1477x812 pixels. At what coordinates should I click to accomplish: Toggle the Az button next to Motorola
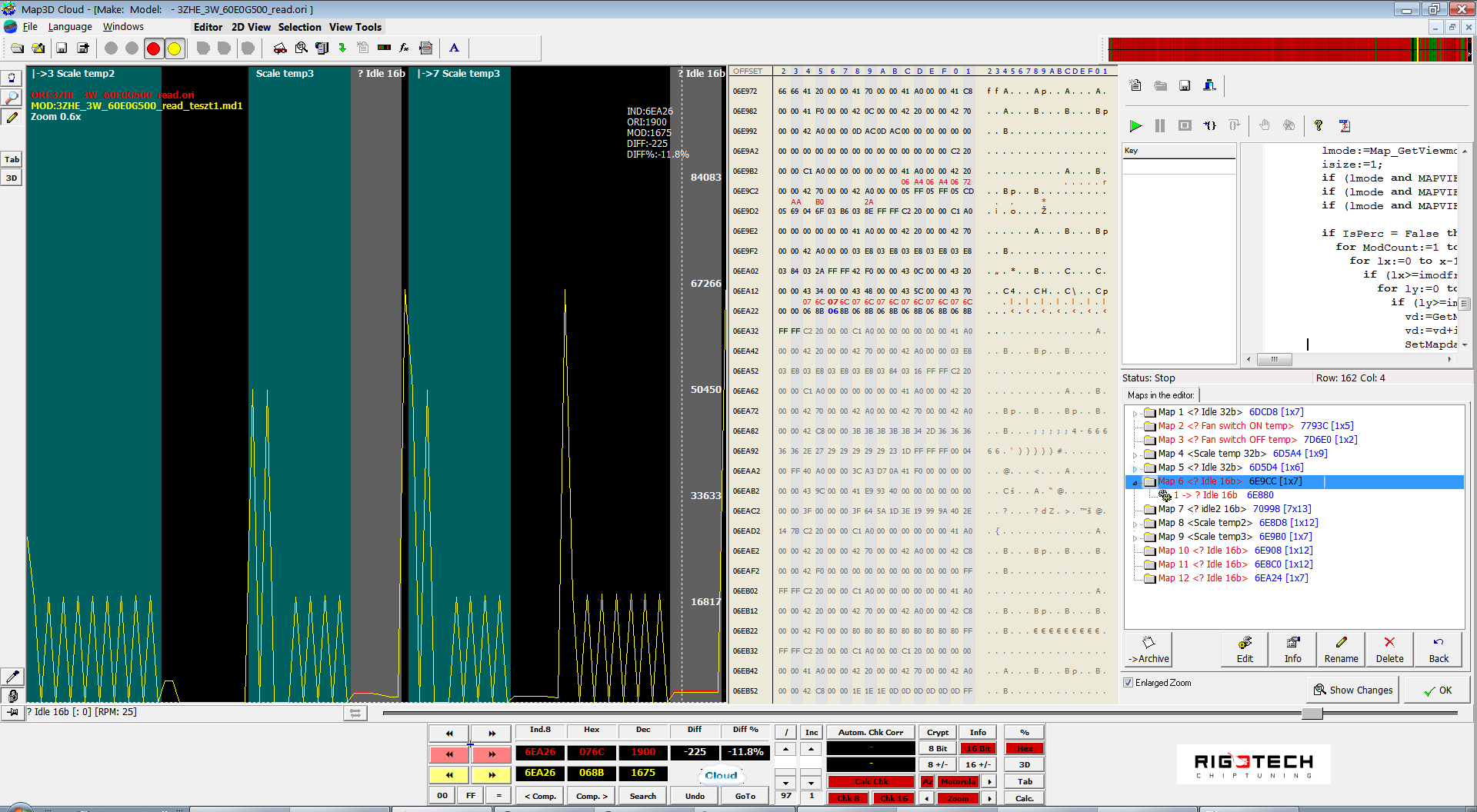click(x=927, y=781)
